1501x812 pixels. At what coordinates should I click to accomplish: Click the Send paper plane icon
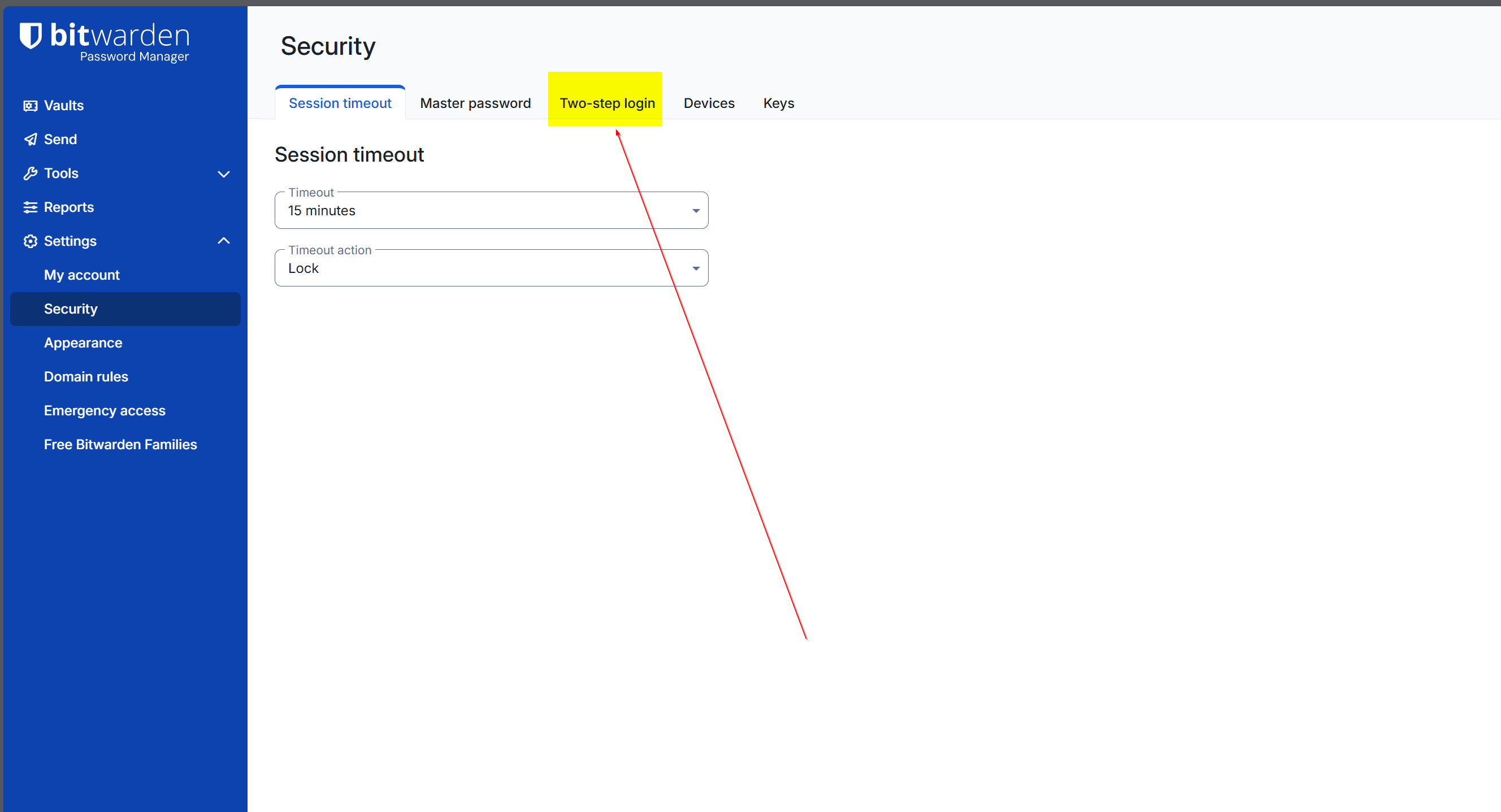[31, 140]
